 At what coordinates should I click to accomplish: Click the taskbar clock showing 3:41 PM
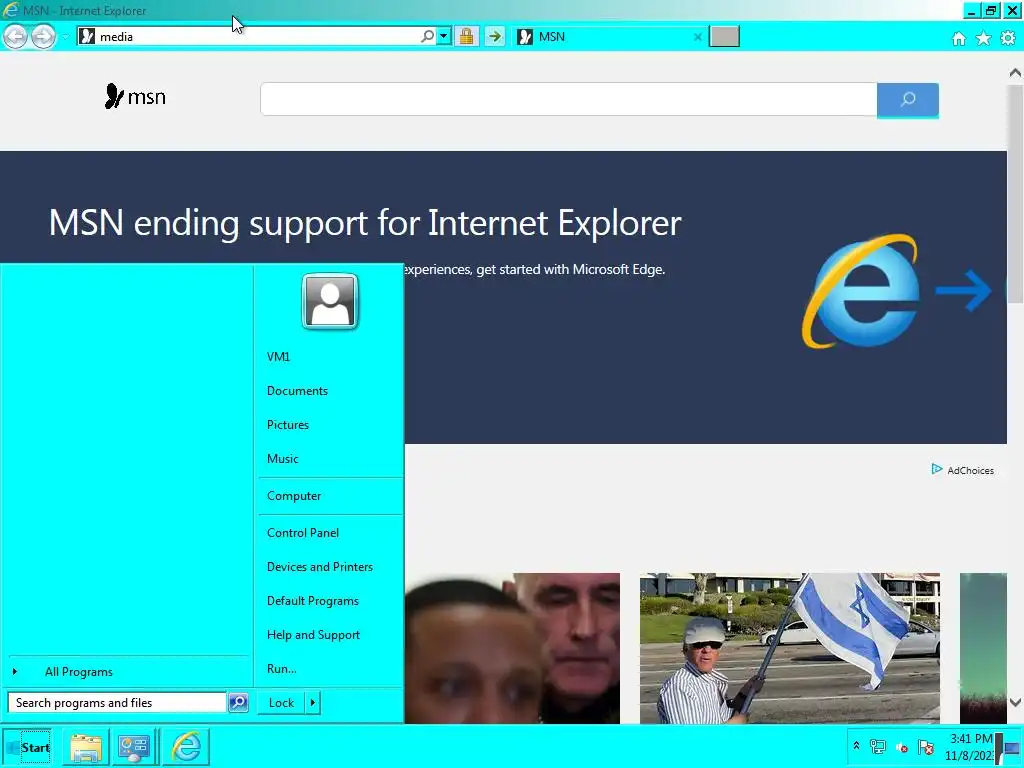point(970,746)
